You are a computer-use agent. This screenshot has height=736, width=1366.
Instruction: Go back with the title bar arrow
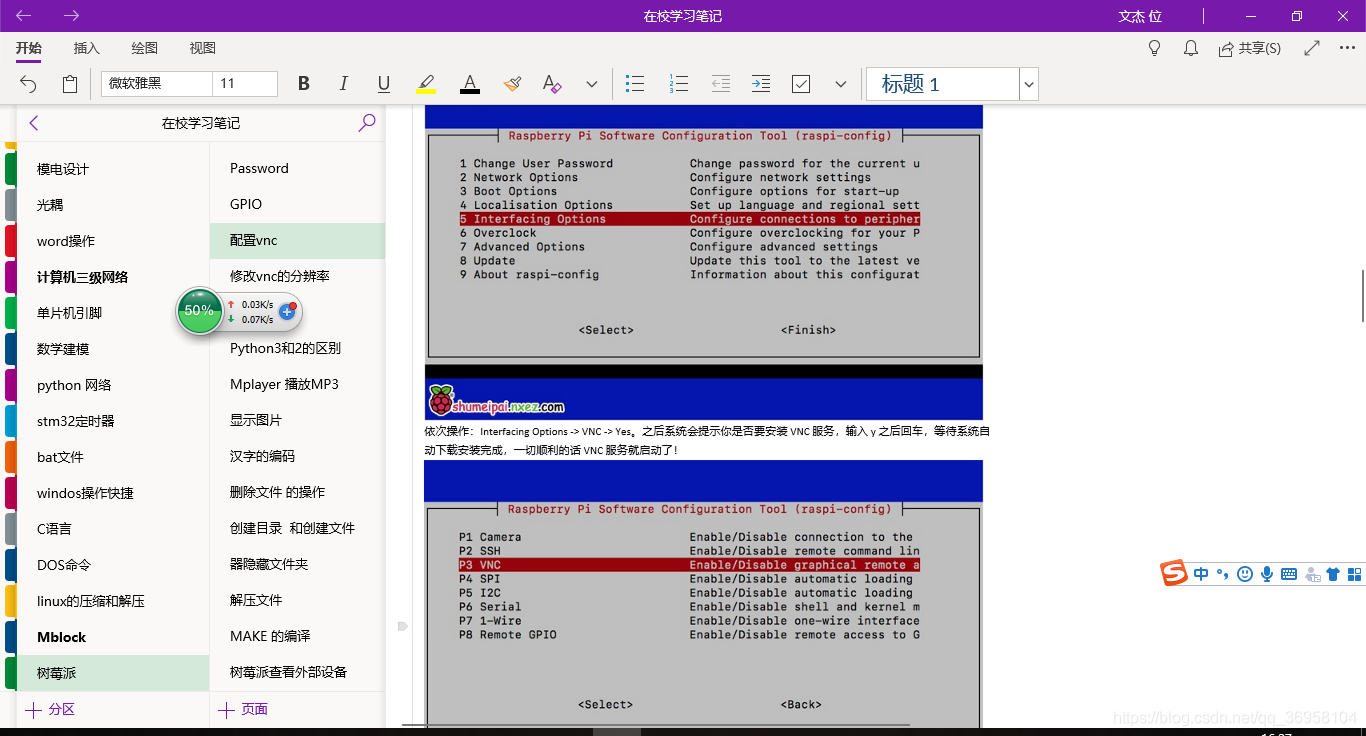tap(24, 16)
